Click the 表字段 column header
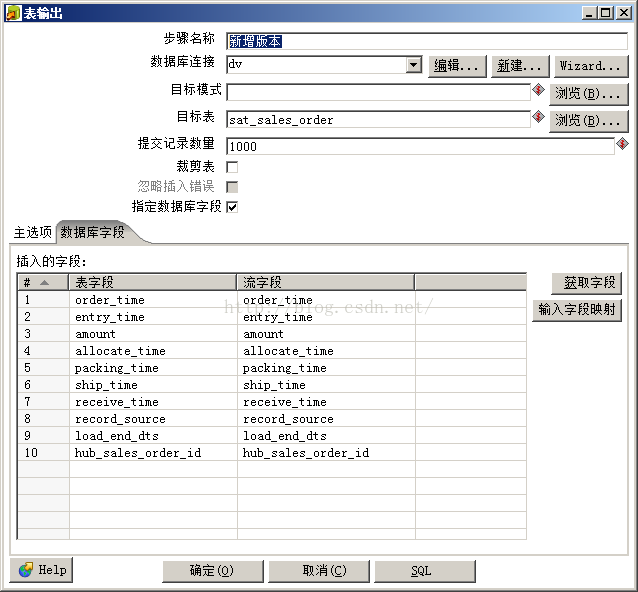 pyautogui.click(x=153, y=282)
